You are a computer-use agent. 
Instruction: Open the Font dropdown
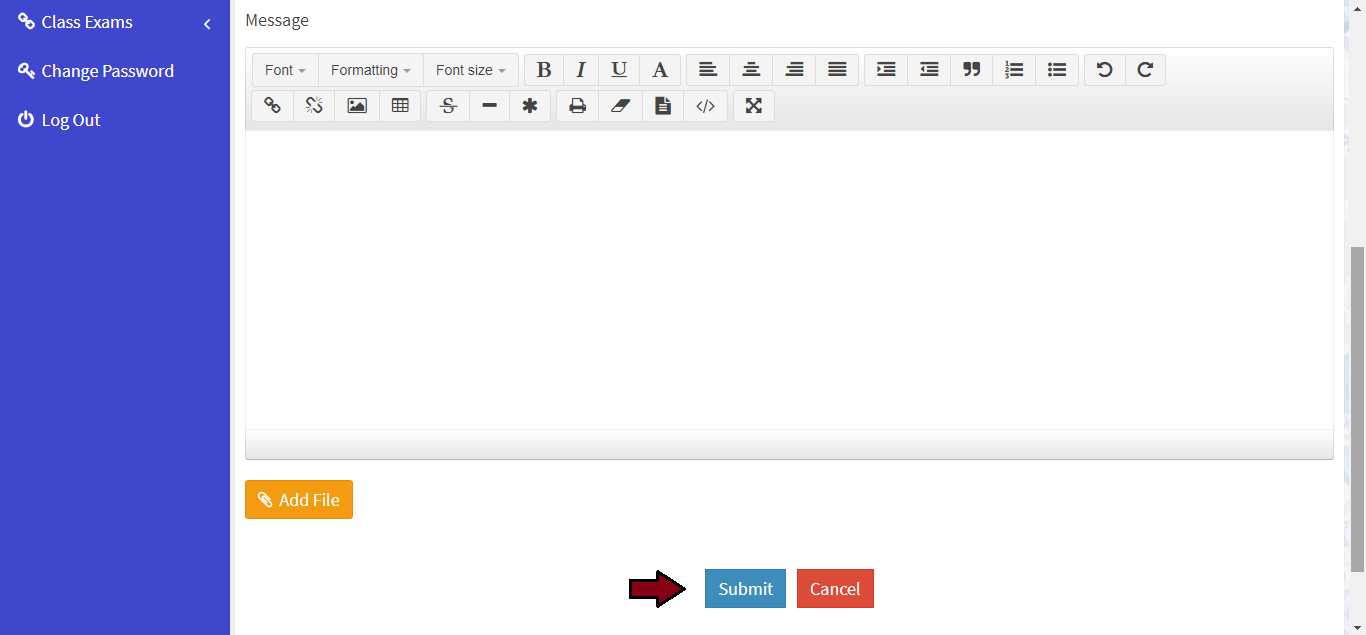(285, 70)
